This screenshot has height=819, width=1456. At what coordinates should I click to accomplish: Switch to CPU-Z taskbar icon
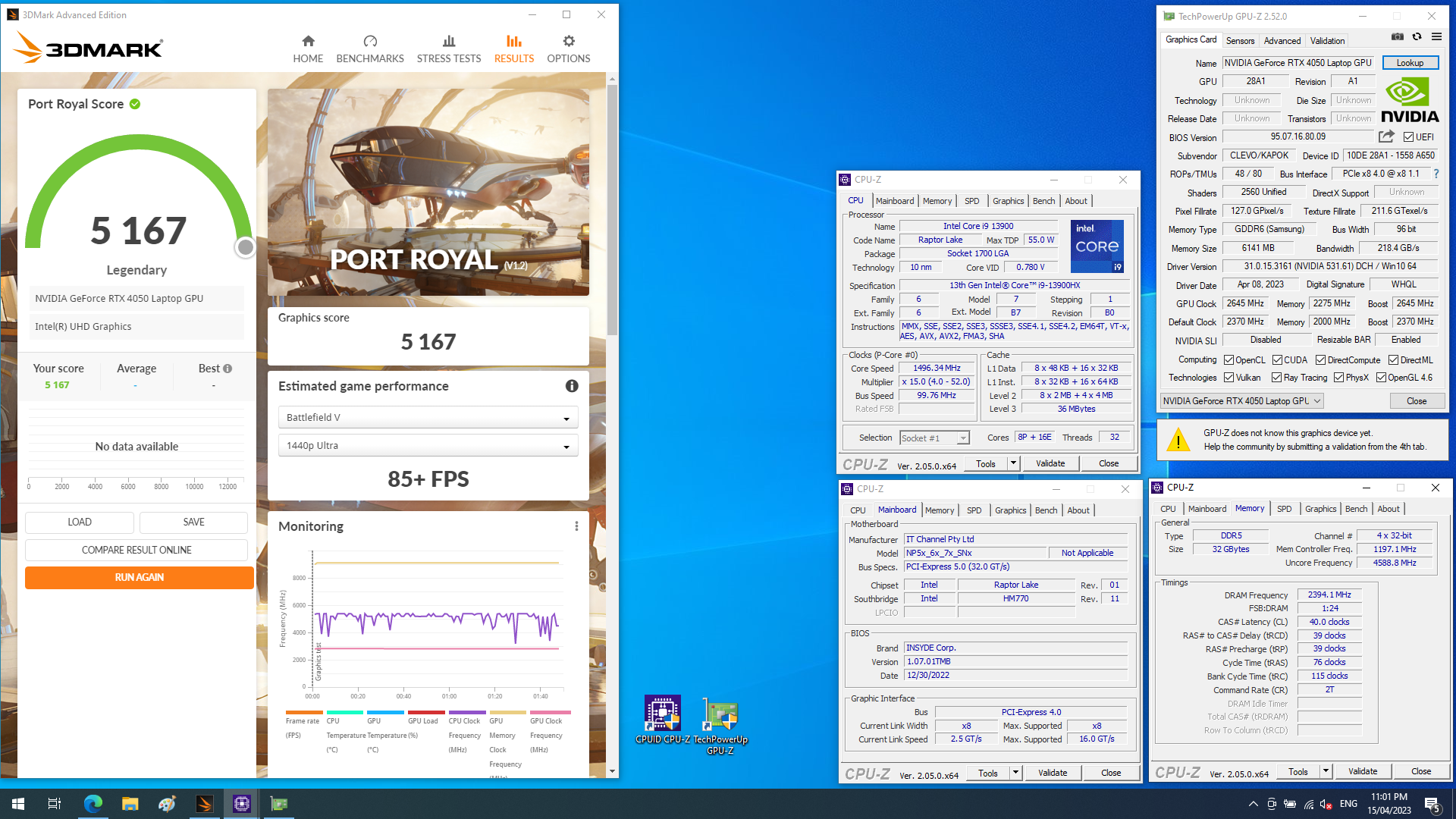click(241, 804)
